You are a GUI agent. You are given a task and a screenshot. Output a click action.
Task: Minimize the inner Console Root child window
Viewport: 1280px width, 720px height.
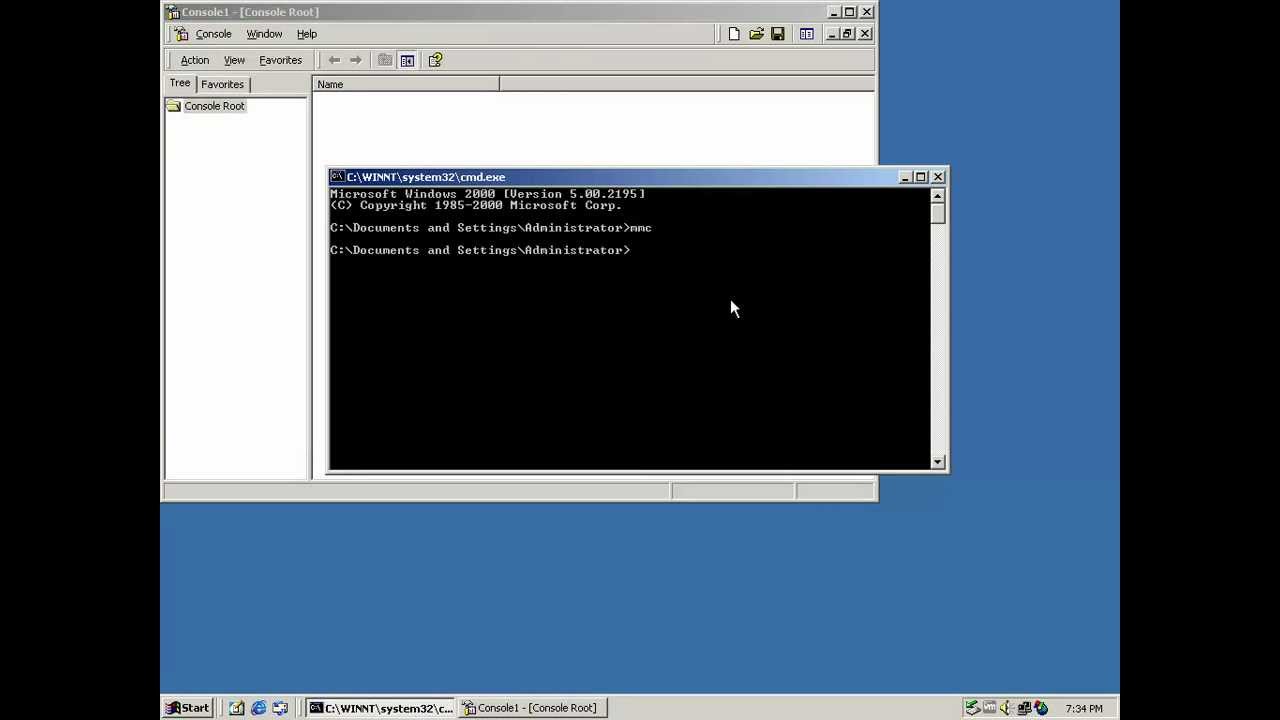830,34
